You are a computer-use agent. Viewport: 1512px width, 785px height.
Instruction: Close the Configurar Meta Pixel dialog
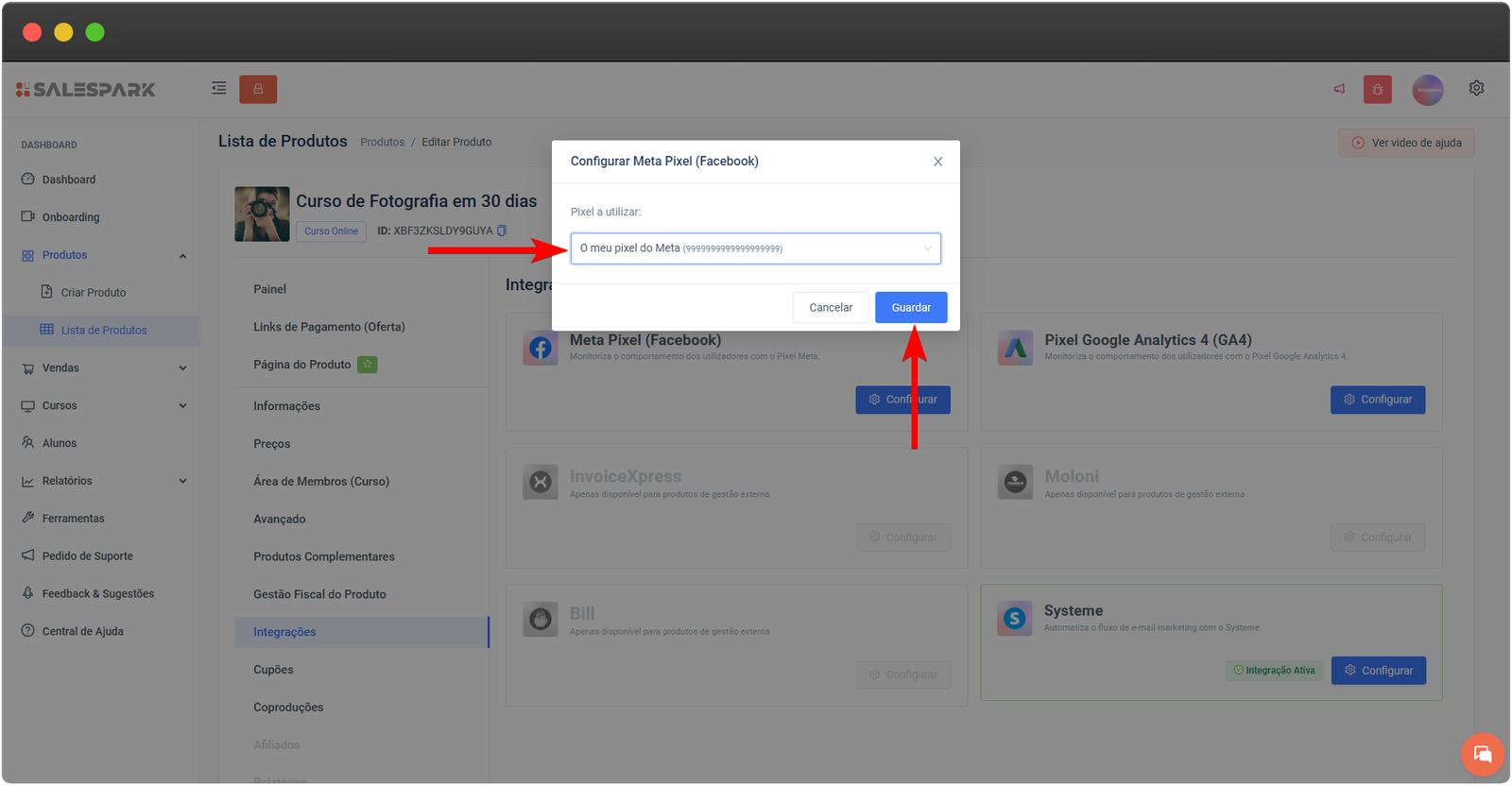click(x=937, y=162)
